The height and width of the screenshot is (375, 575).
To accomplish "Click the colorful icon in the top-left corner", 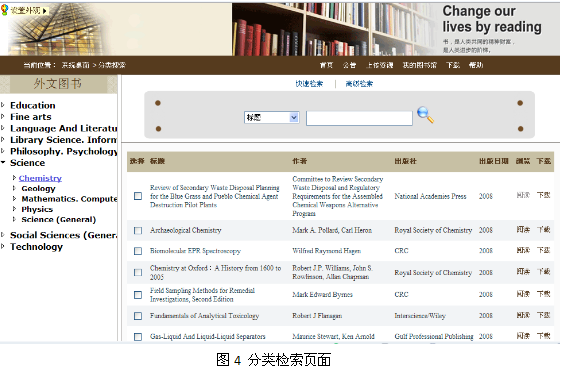I will tap(4, 10).
